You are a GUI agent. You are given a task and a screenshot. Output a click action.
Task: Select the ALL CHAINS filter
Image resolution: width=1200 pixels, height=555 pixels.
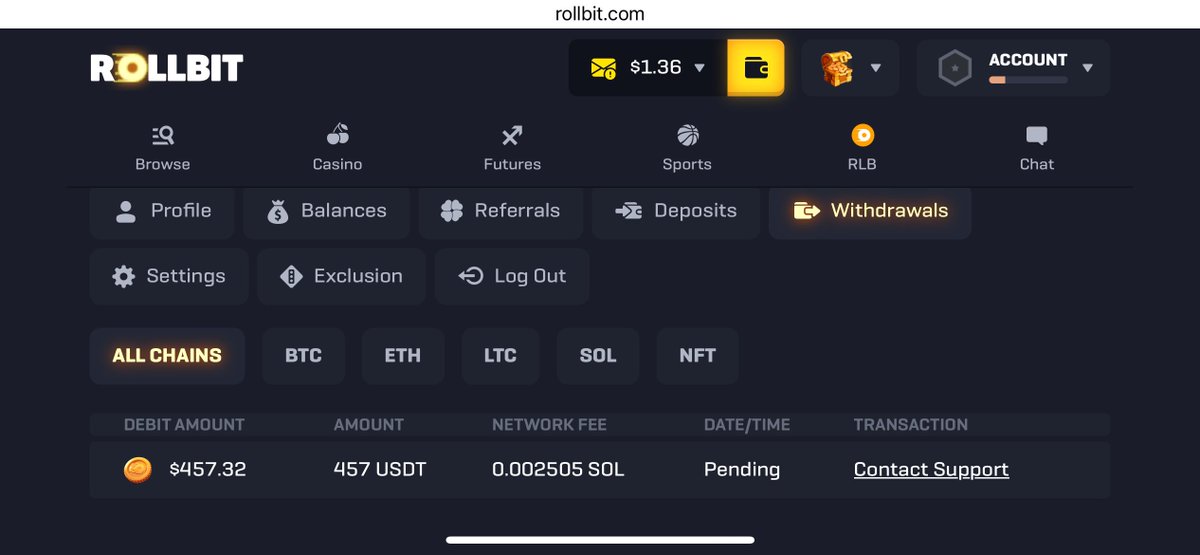click(167, 356)
